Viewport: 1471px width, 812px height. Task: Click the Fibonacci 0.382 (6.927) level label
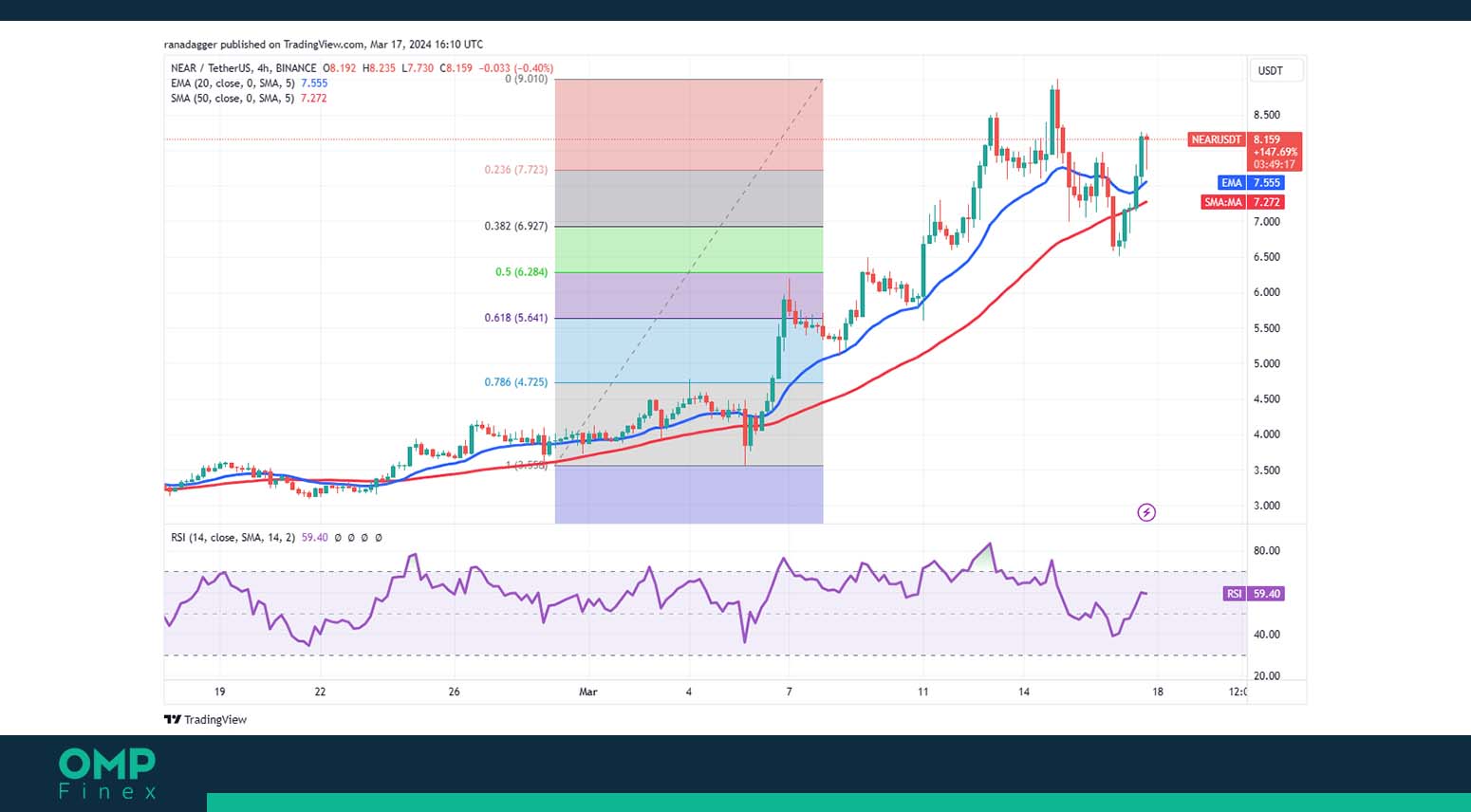tap(516, 227)
